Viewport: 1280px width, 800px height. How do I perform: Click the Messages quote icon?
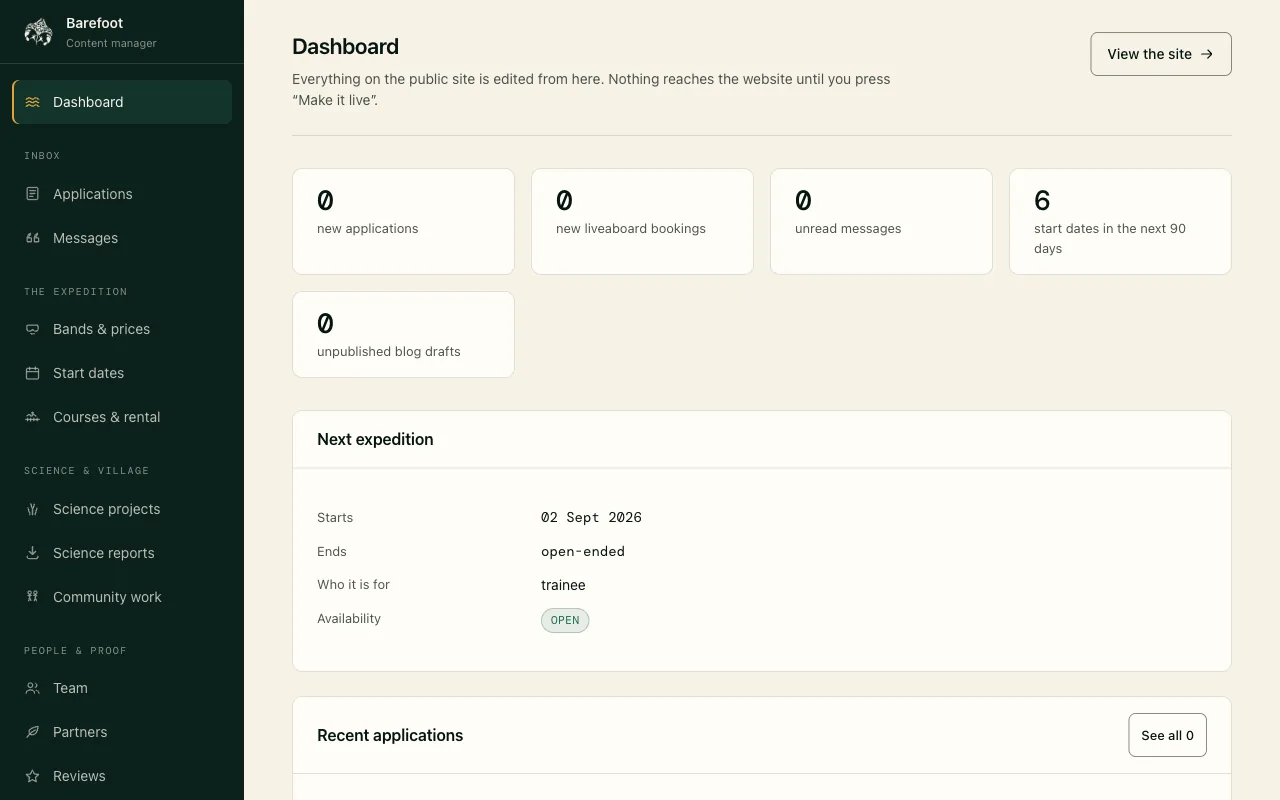click(33, 238)
